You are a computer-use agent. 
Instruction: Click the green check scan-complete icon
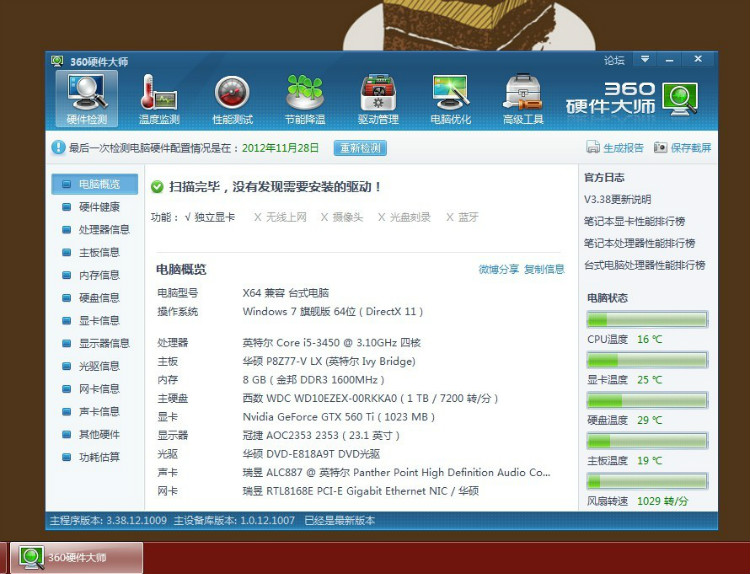[x=157, y=187]
